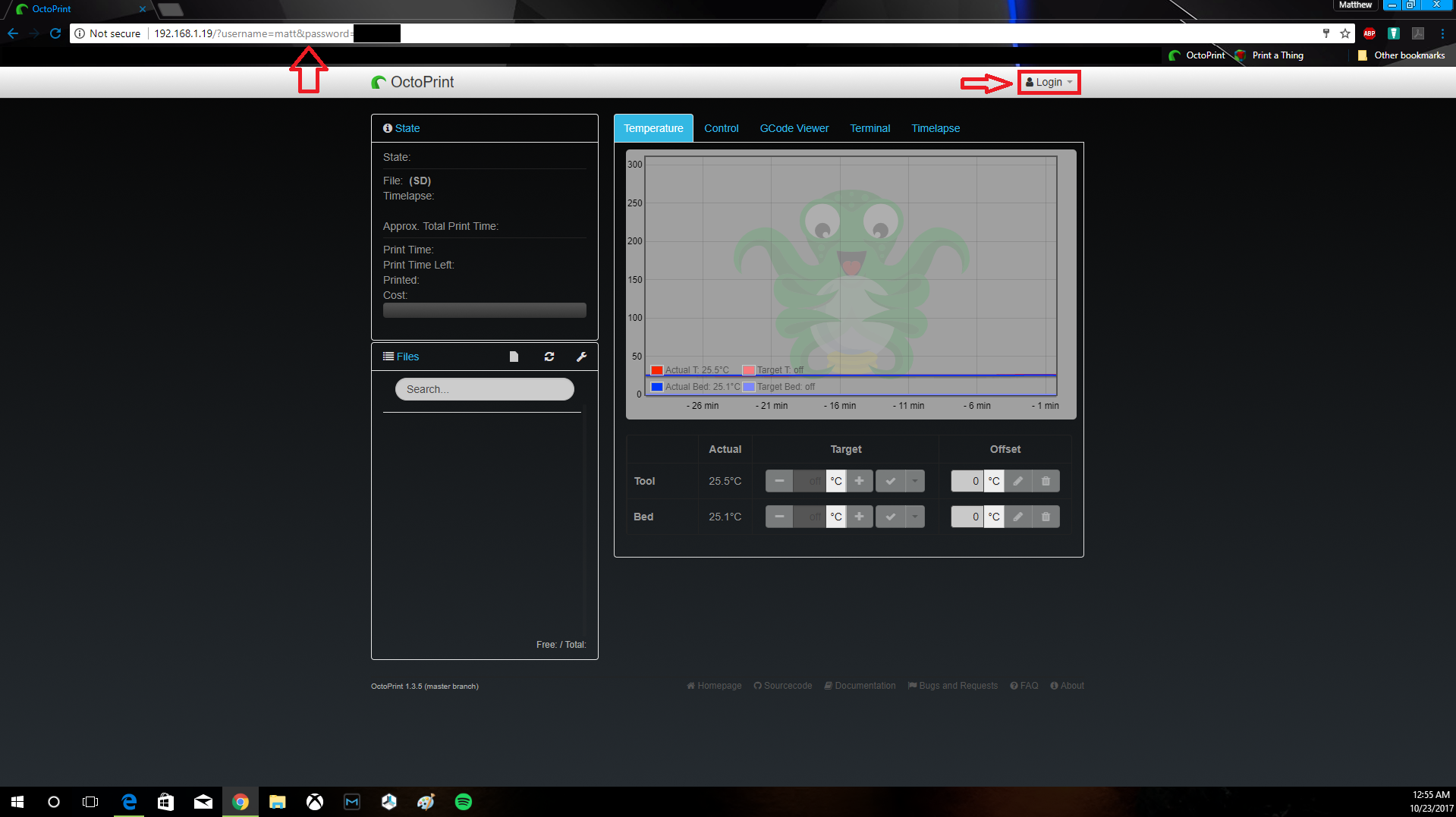
Task: Open the Timelapse tab
Action: (x=936, y=128)
